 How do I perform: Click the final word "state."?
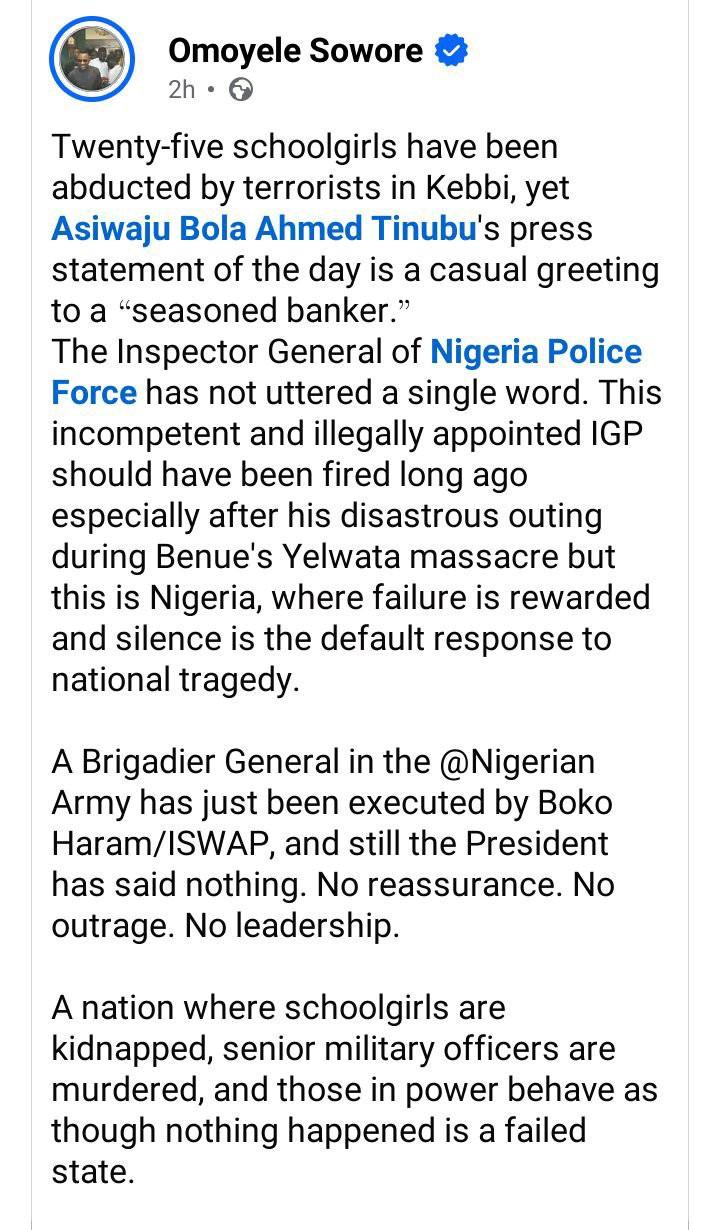pos(92,1171)
